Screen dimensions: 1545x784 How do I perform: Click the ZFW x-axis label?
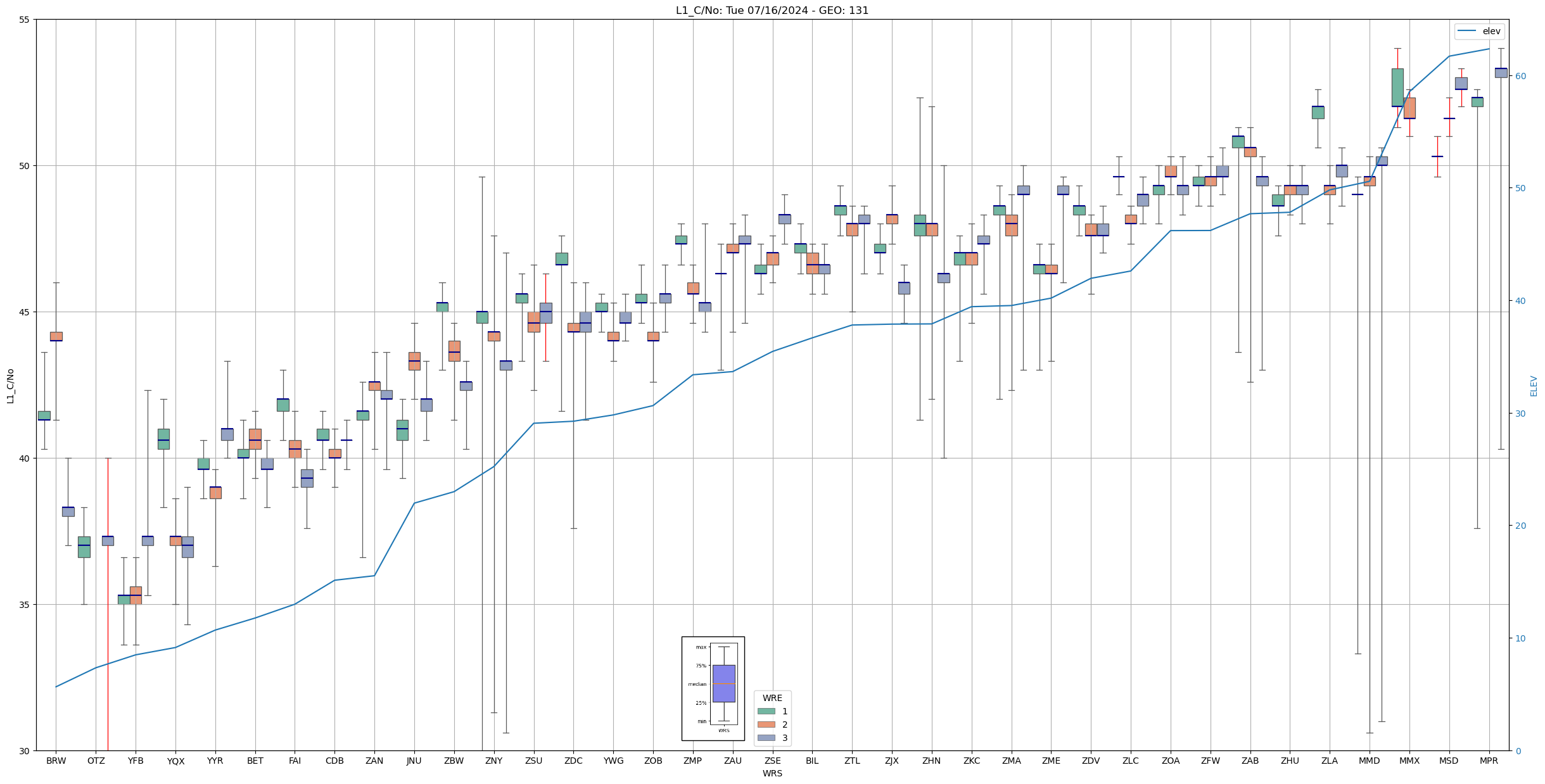point(1211,761)
